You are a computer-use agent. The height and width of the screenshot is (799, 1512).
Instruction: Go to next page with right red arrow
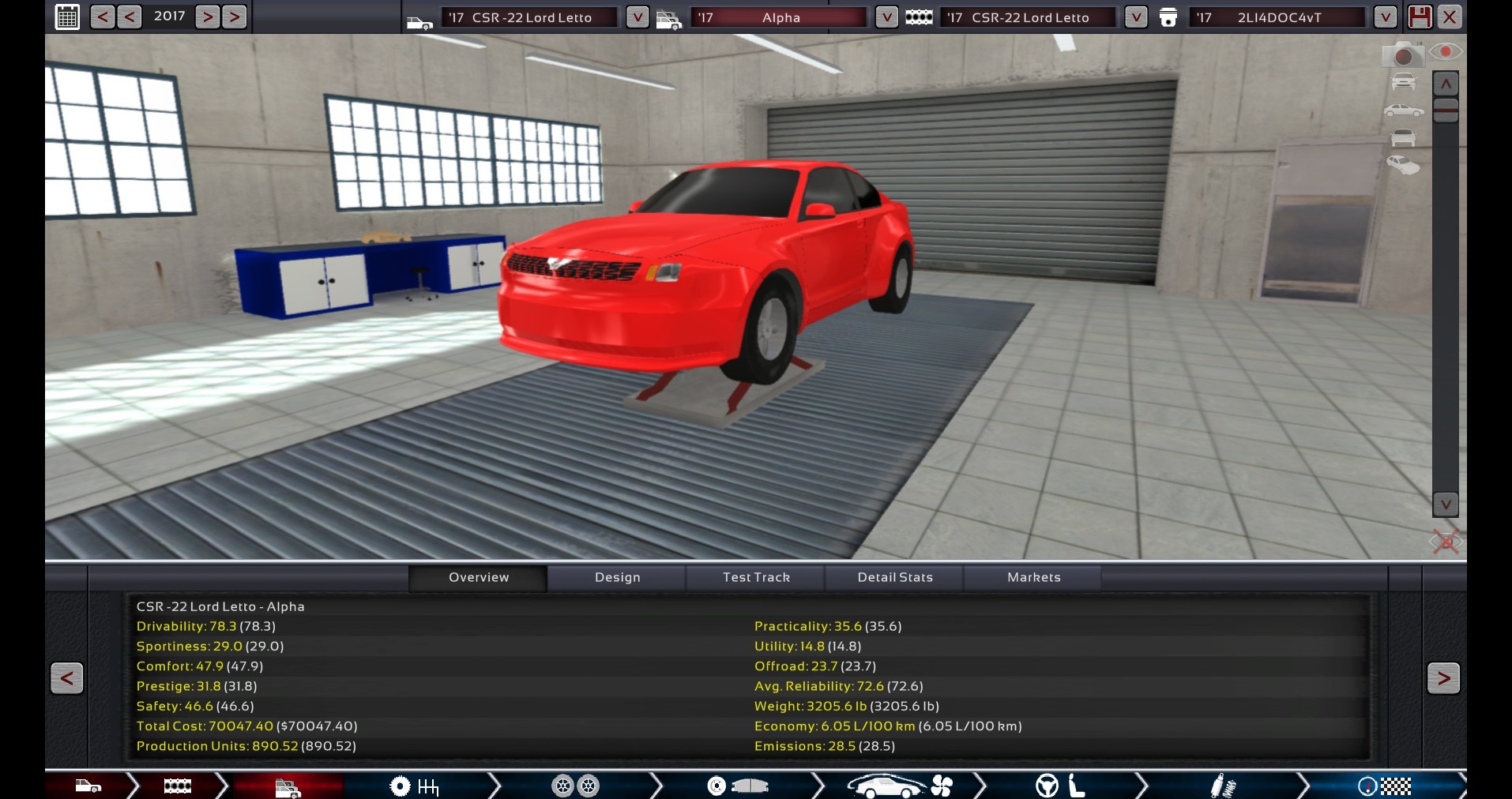[x=1443, y=678]
